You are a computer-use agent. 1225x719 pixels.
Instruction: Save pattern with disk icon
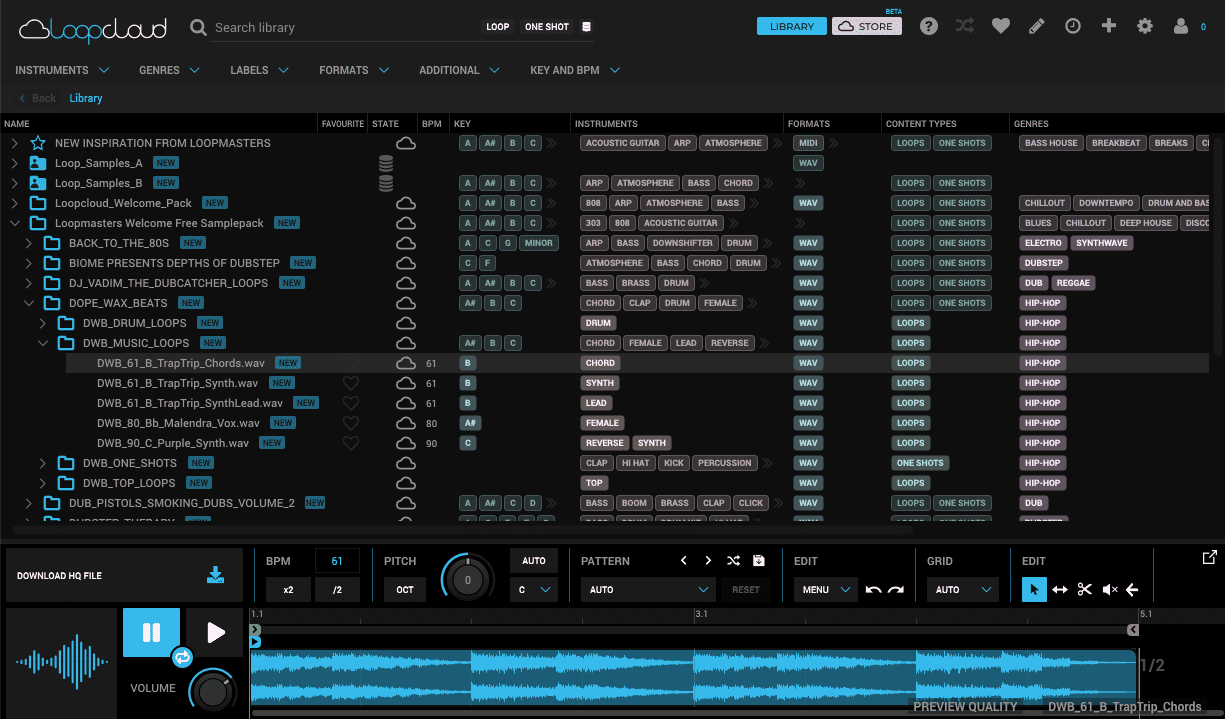click(758, 561)
